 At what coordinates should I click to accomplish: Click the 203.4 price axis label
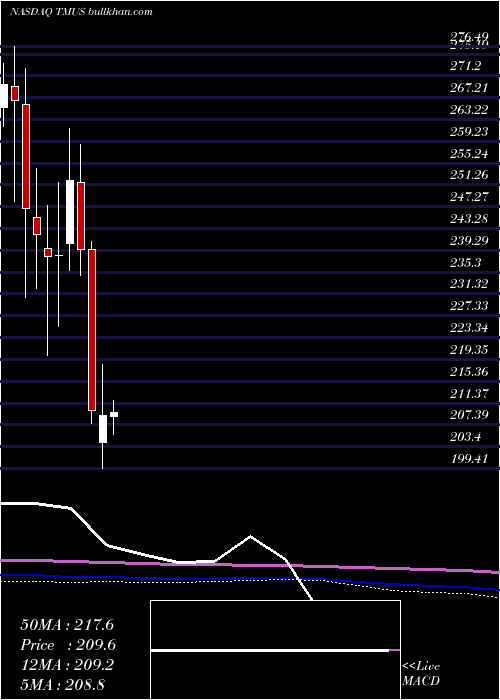click(465, 437)
